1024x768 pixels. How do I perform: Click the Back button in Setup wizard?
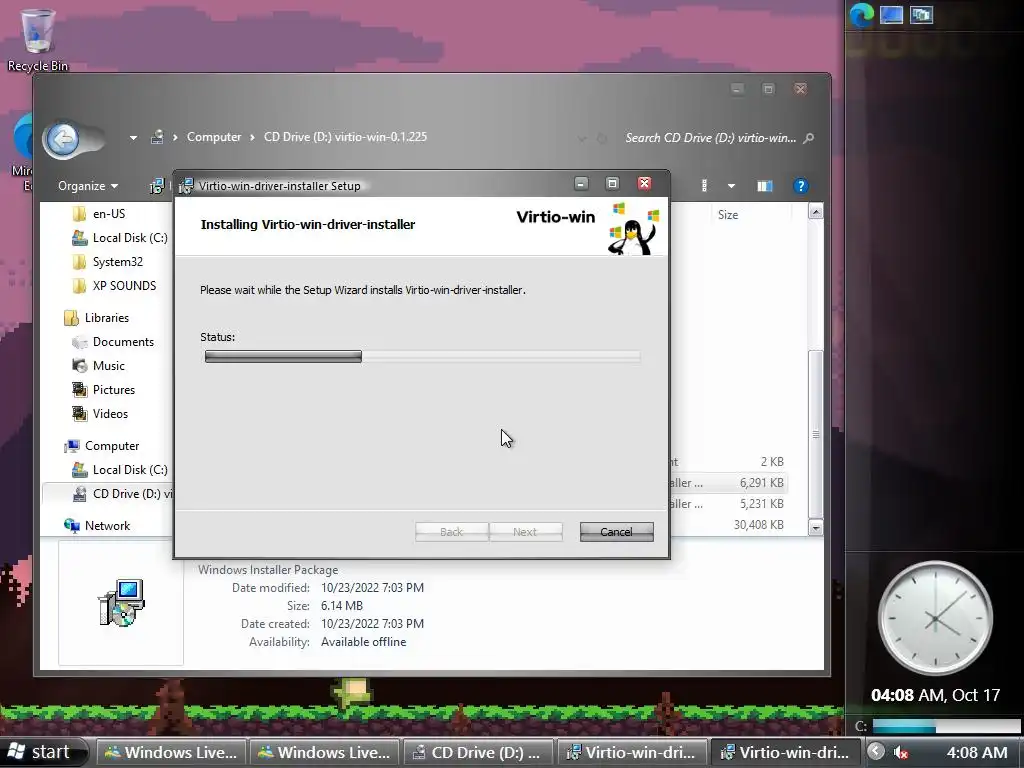coord(451,532)
